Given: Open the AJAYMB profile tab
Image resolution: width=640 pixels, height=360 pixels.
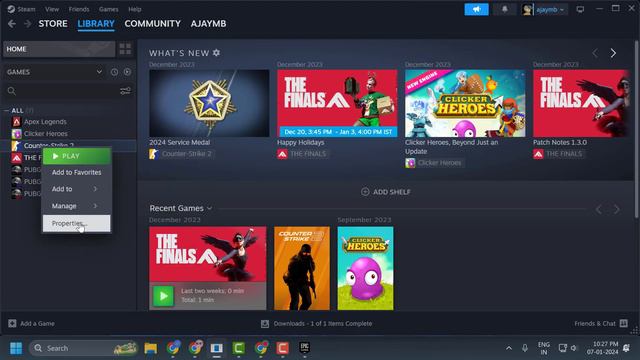Looking at the screenshot, I should coord(208,24).
